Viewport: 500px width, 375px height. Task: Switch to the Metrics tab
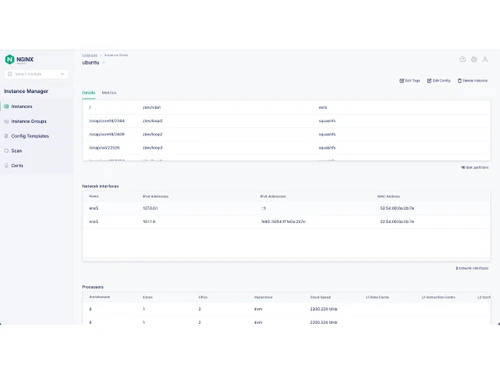109,93
